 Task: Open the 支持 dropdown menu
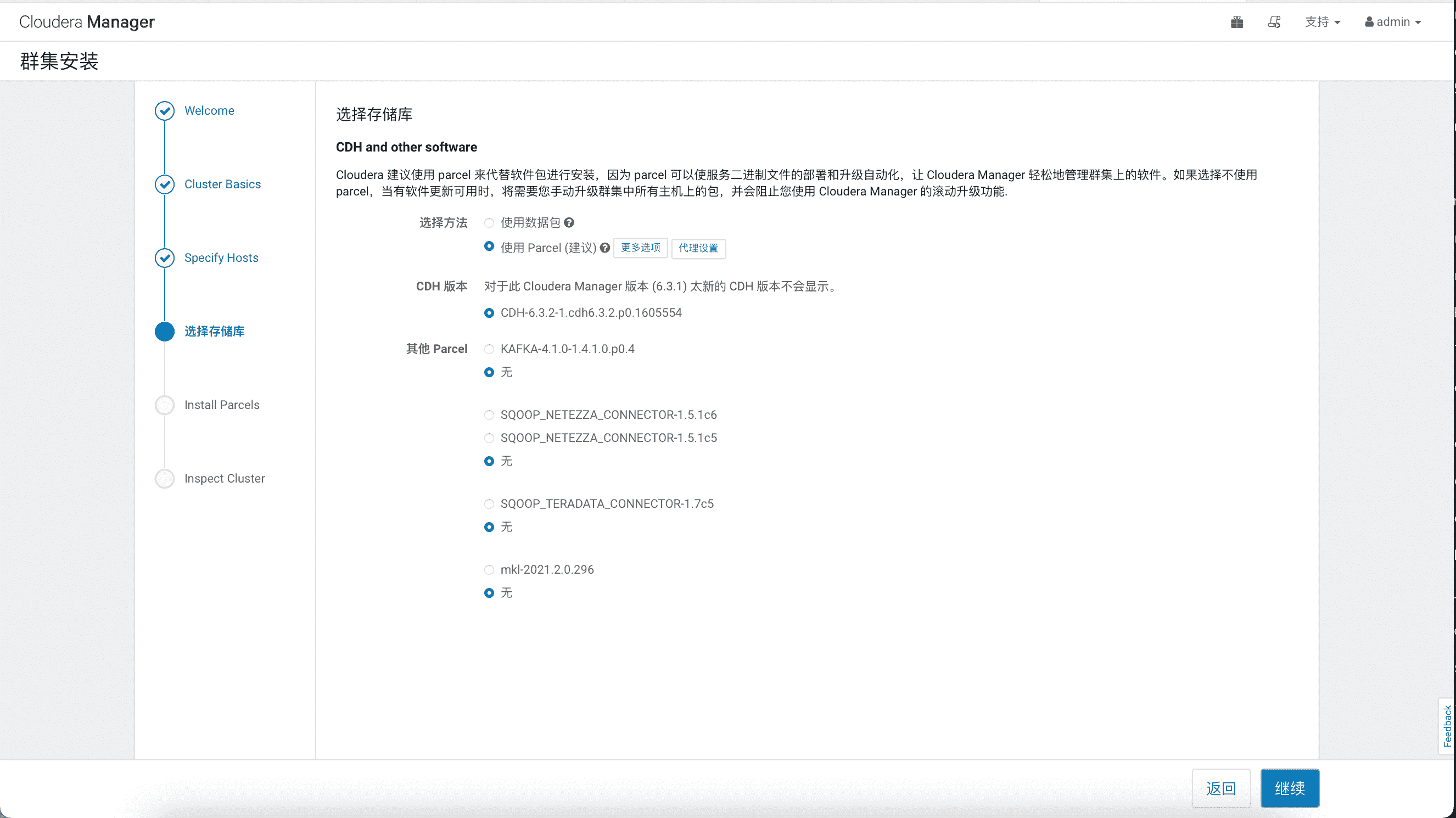click(x=1322, y=22)
